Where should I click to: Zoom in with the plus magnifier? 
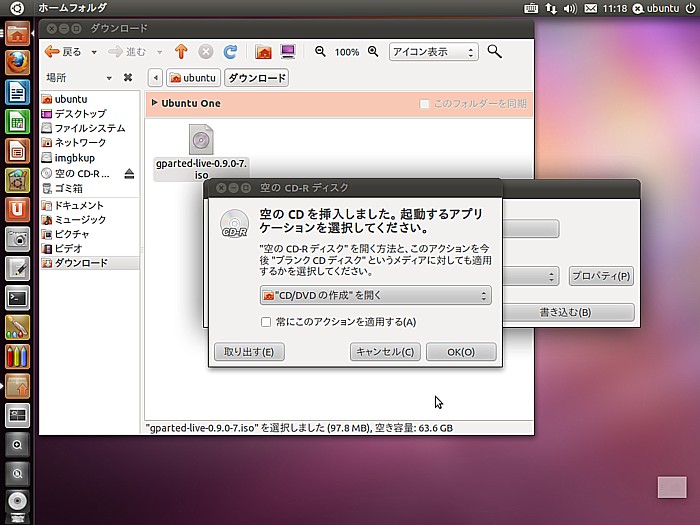pyautogui.click(x=373, y=51)
